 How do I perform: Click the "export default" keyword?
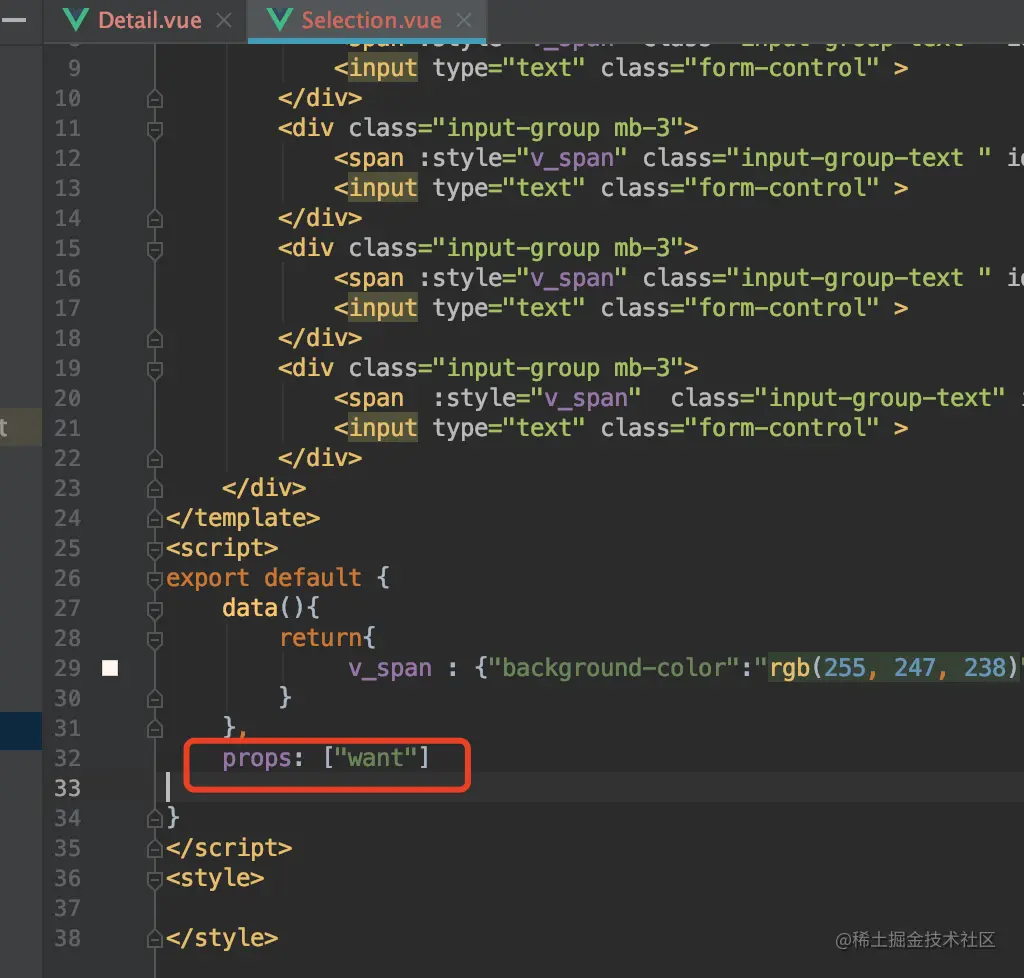tap(263, 578)
